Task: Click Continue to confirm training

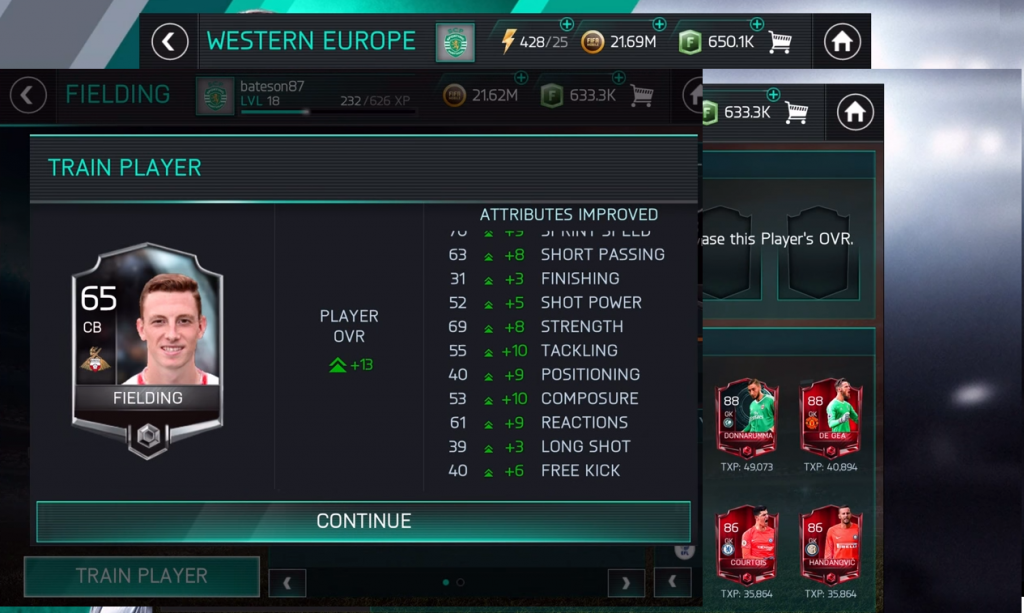Action: pos(363,521)
